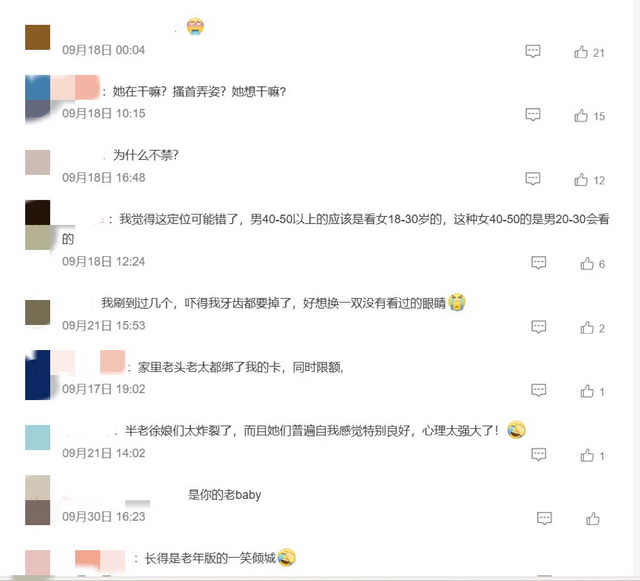Open the dark blue avatar beside '家里老头老太' comment
This screenshot has height=581, width=640.
pyautogui.click(x=38, y=375)
